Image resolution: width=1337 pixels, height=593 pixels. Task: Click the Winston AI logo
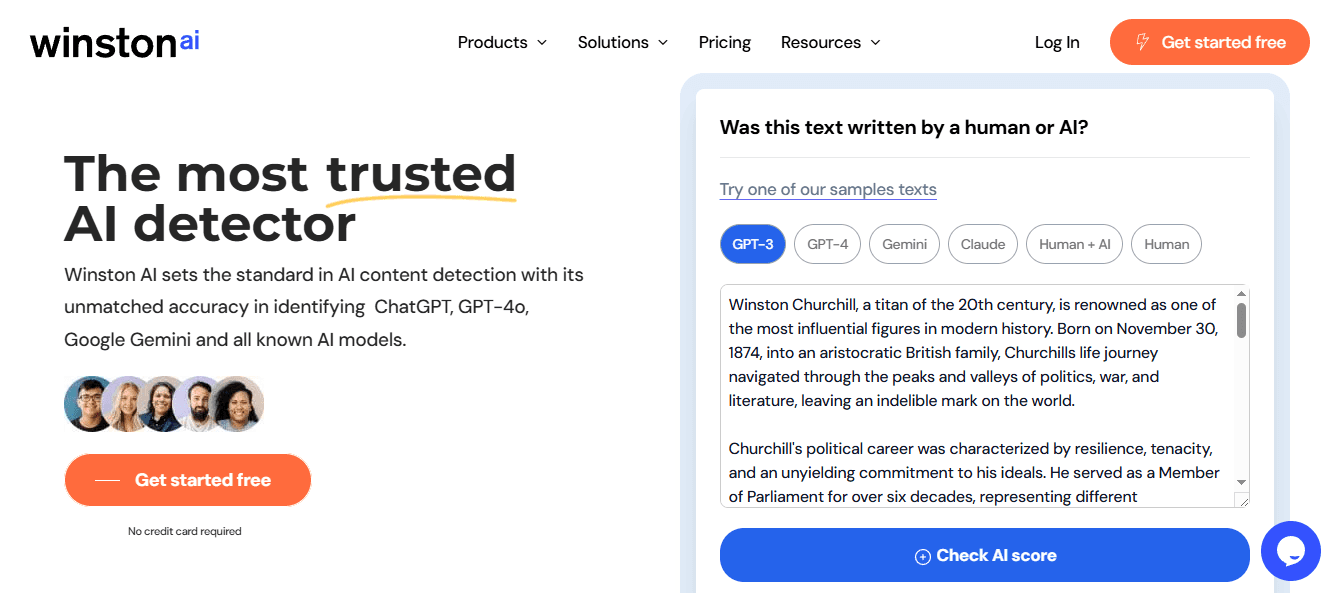115,42
